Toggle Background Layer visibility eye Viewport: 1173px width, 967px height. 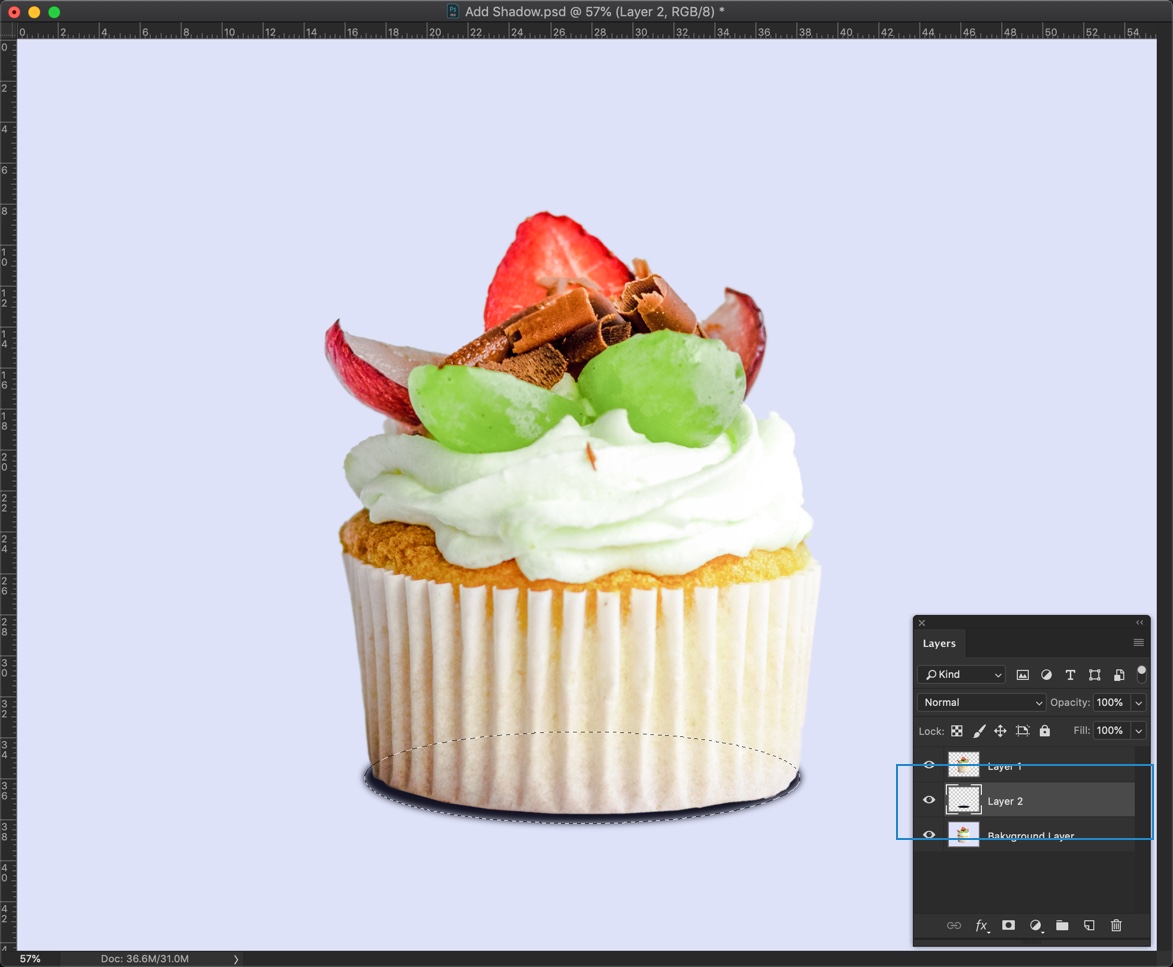[x=929, y=835]
